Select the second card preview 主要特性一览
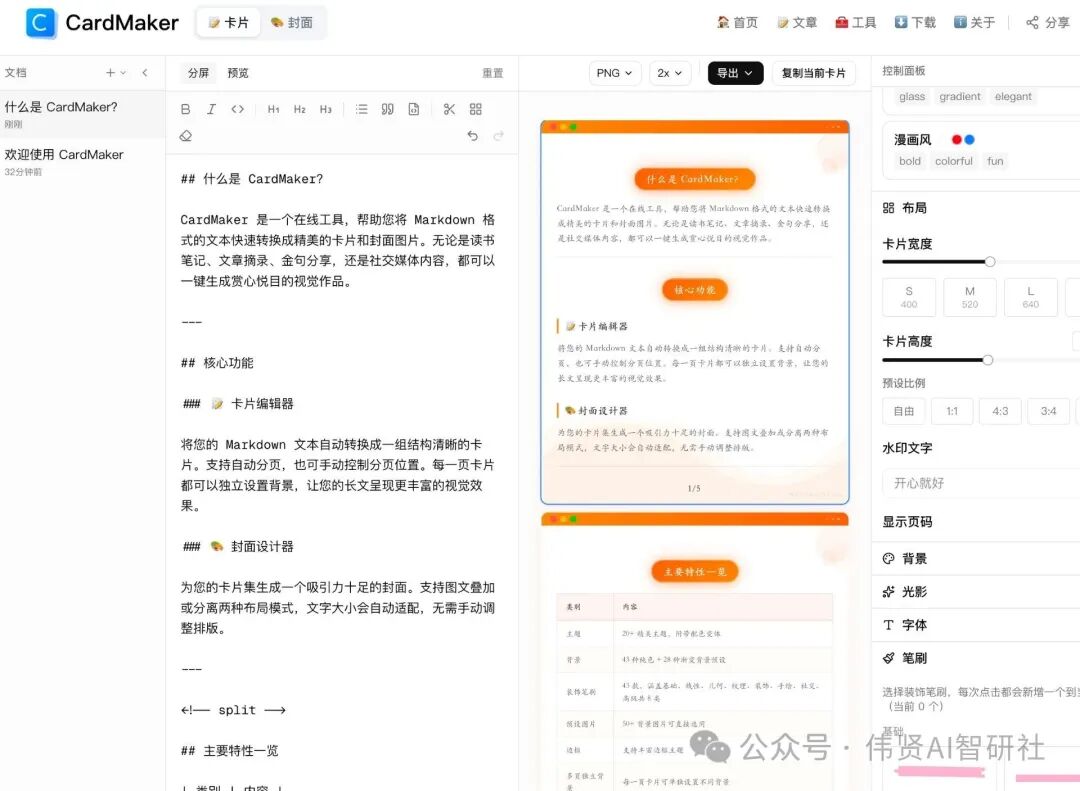 [x=695, y=652]
